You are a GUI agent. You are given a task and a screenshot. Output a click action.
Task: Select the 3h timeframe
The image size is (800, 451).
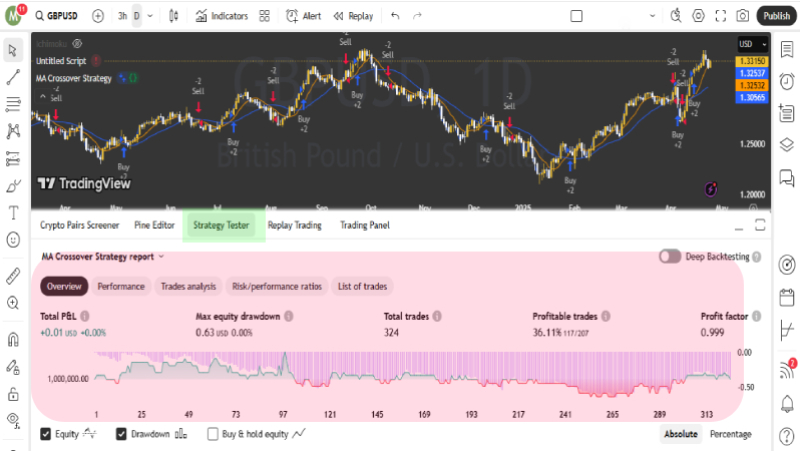pos(122,16)
